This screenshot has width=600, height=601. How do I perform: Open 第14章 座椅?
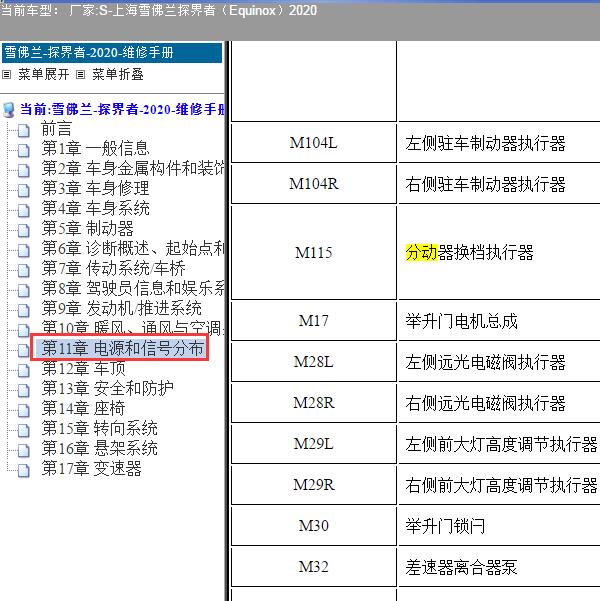pyautogui.click(x=83, y=408)
